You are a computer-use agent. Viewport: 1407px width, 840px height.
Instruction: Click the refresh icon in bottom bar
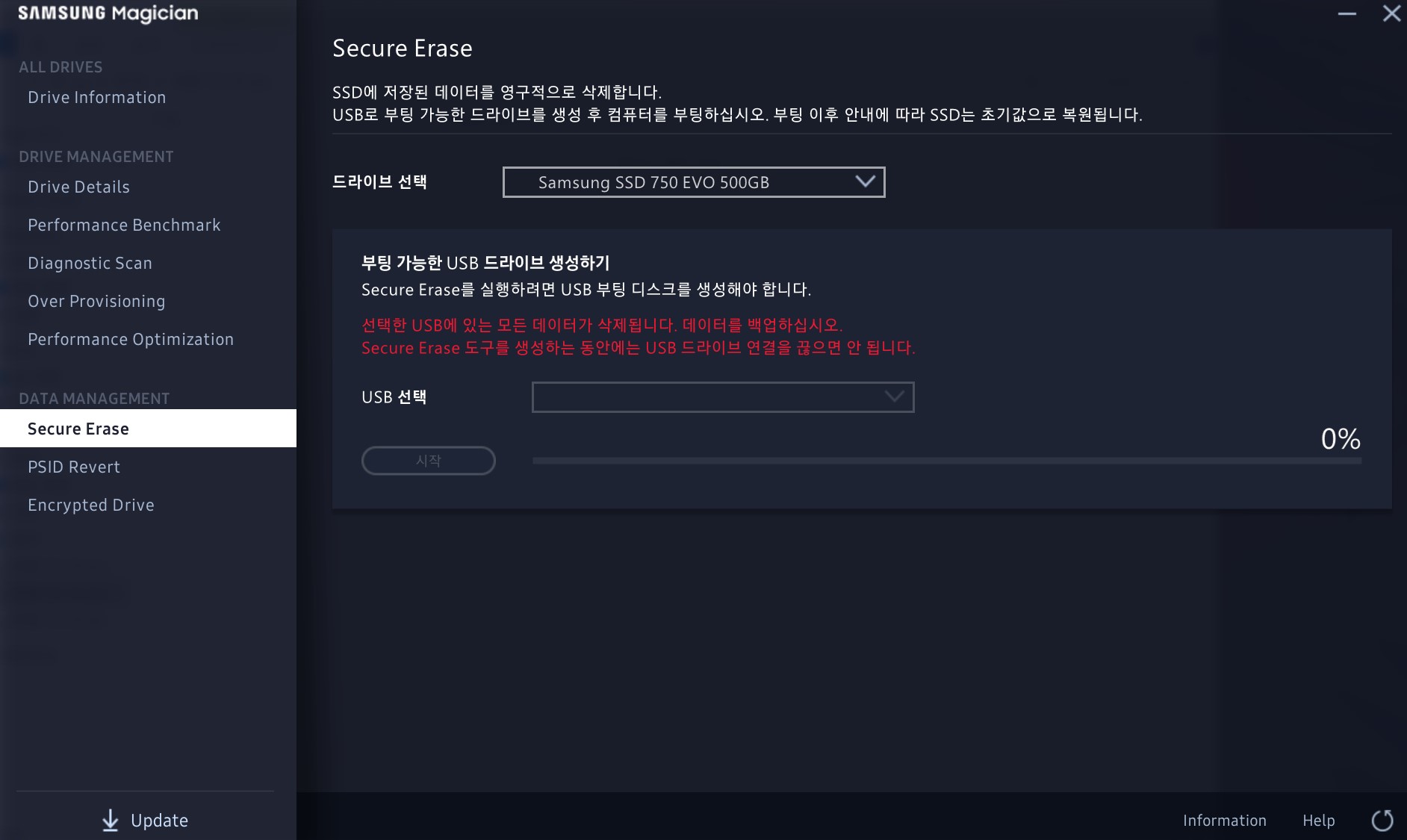click(1382, 820)
